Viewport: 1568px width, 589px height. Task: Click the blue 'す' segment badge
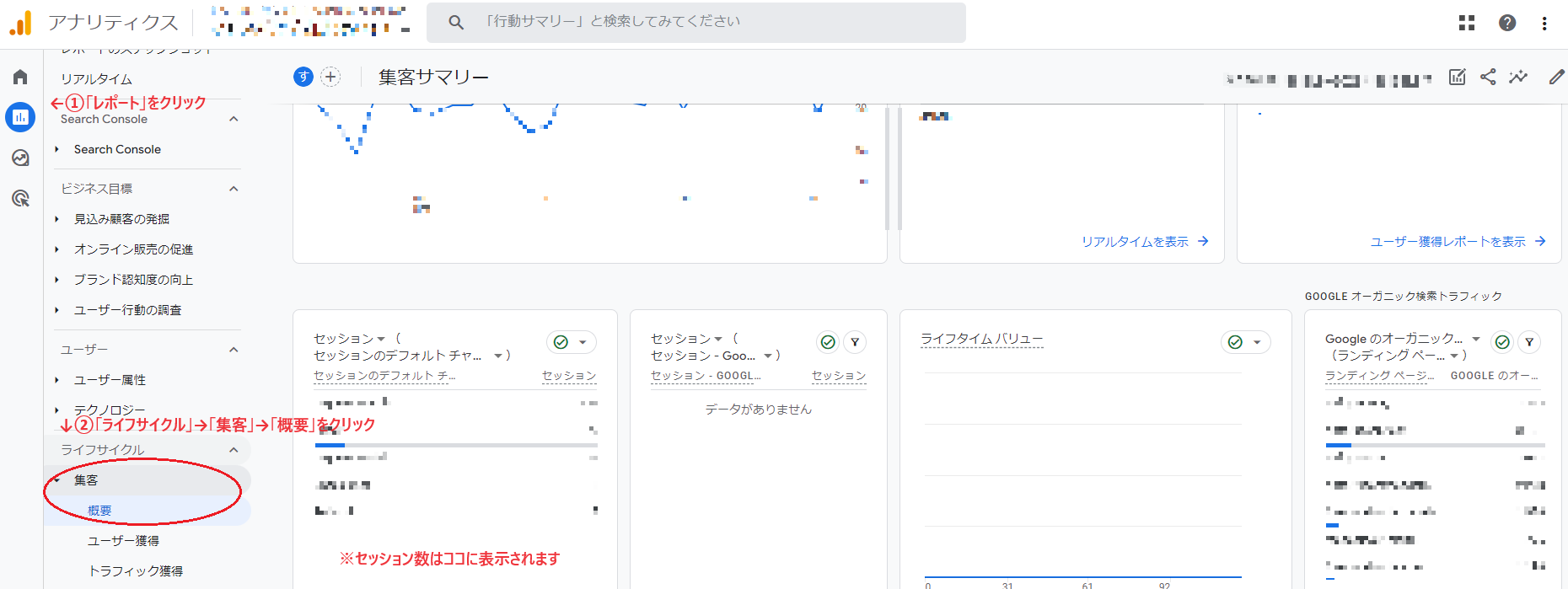click(303, 77)
